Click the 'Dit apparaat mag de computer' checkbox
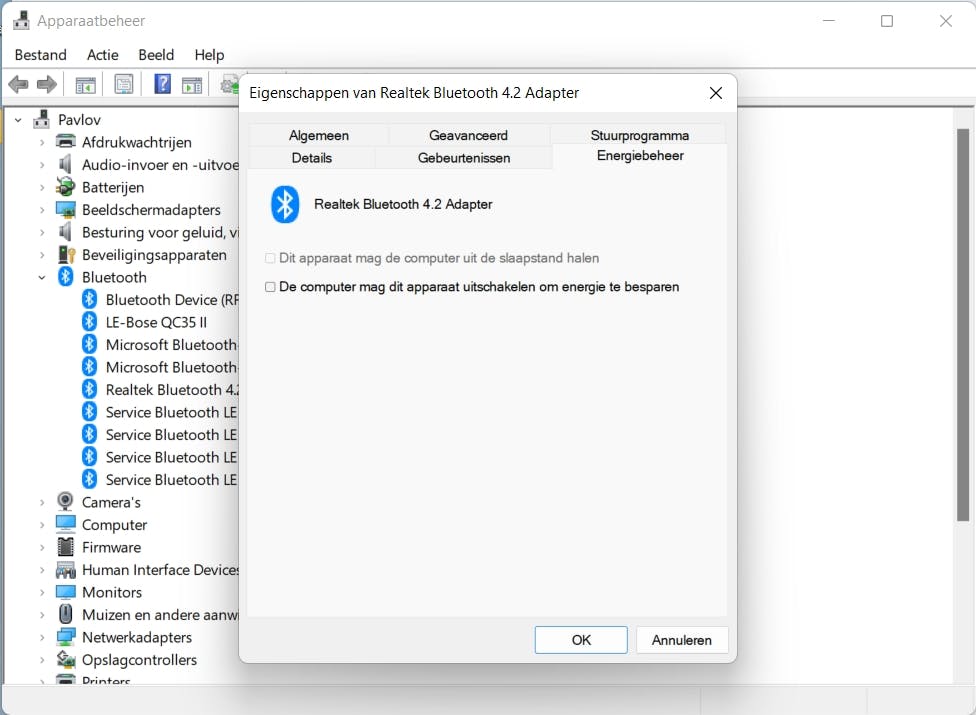Screen dimensions: 976x715 pos(270,258)
